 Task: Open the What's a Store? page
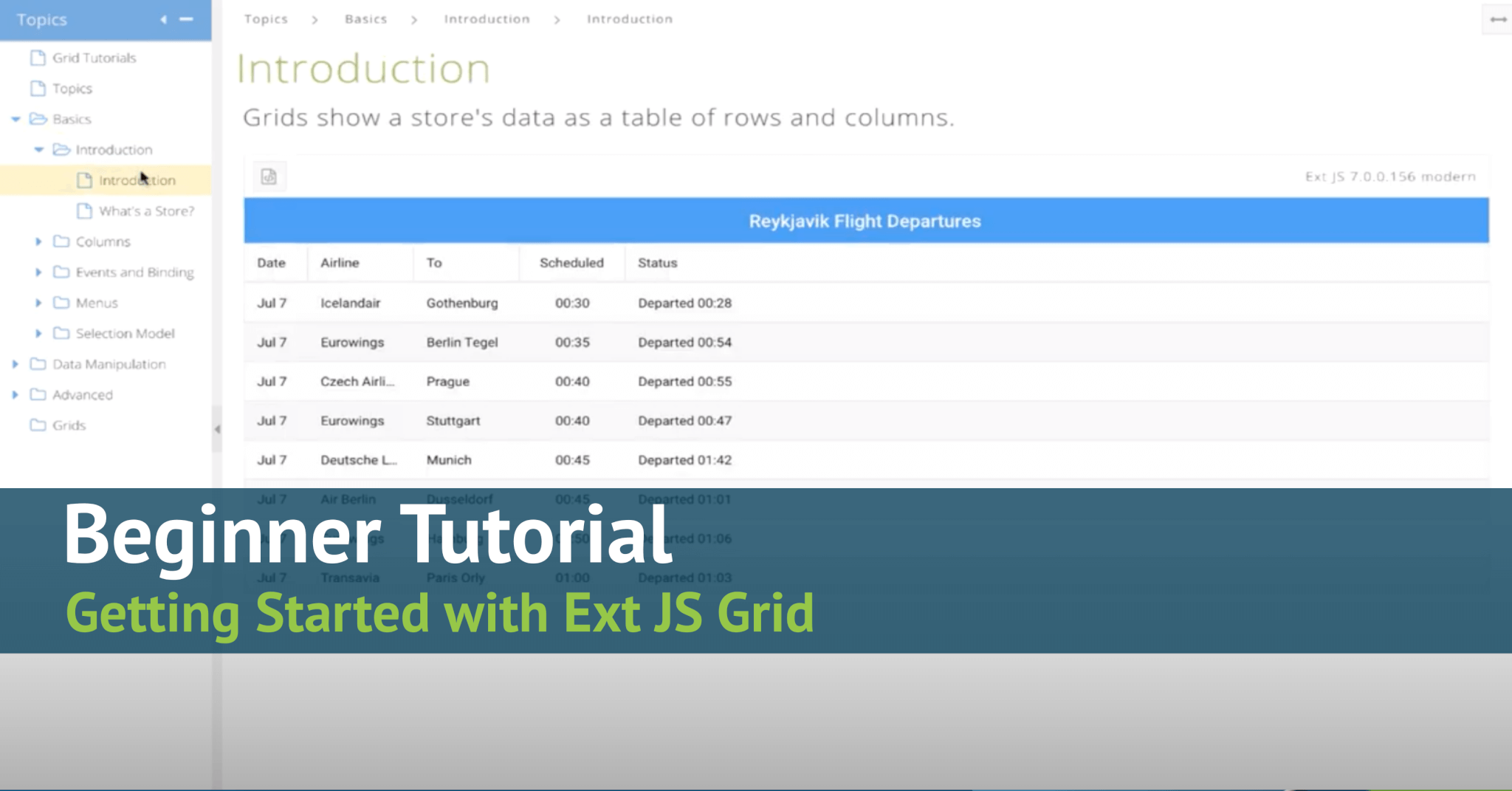tap(147, 211)
